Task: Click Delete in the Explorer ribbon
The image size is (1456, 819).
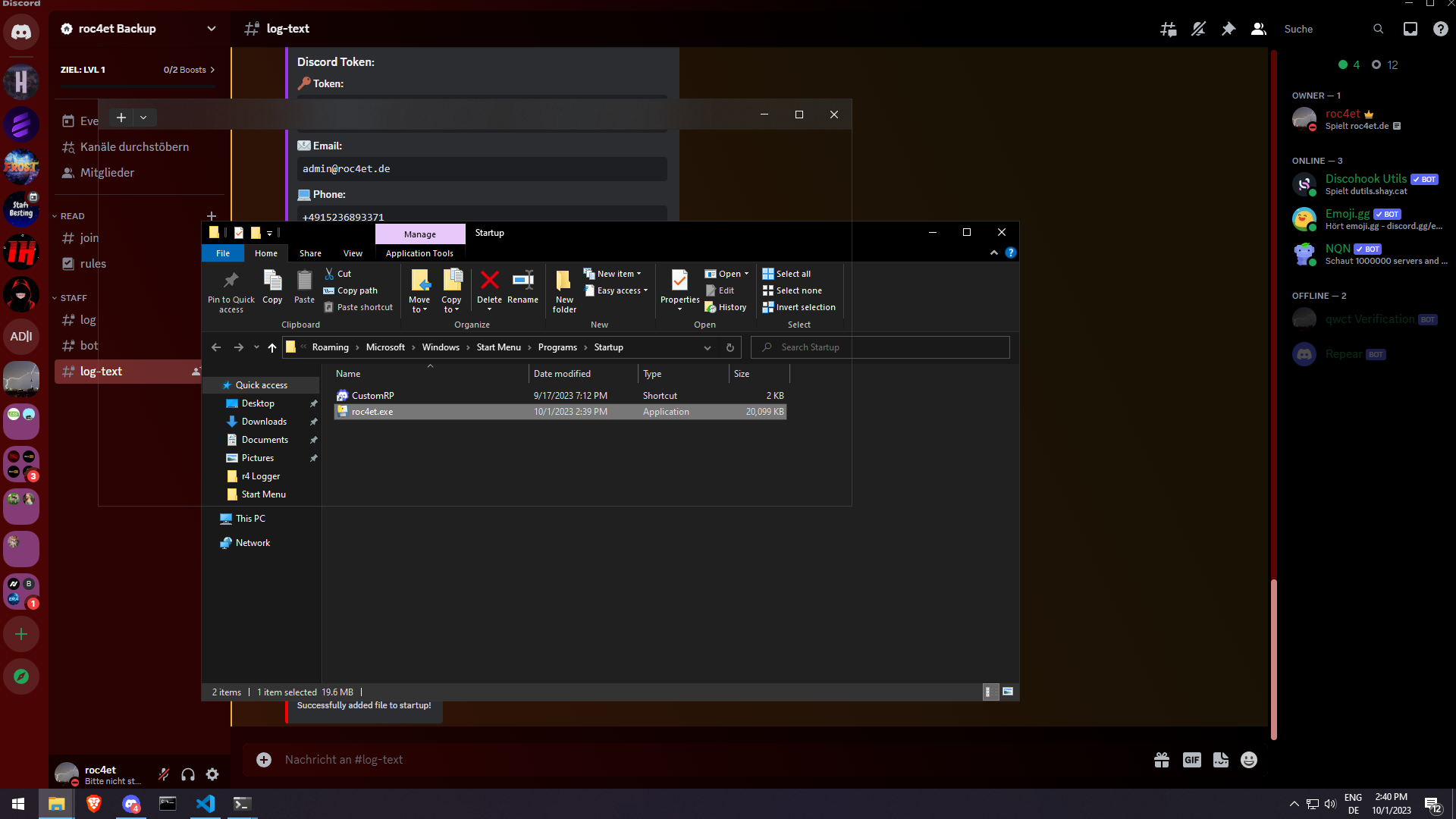Action: [x=489, y=290]
